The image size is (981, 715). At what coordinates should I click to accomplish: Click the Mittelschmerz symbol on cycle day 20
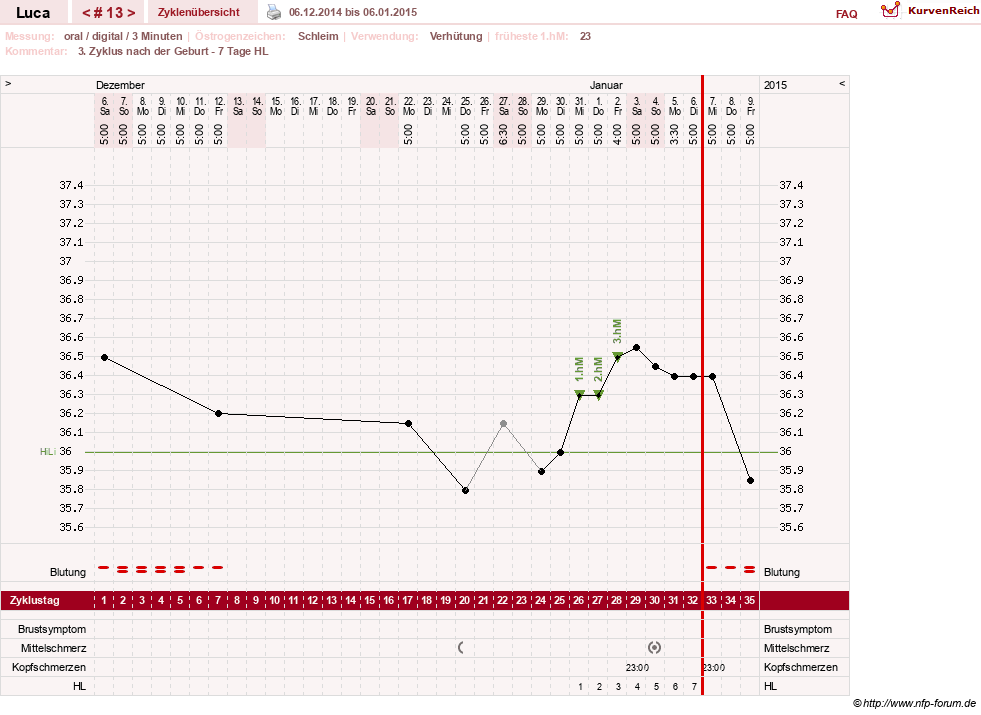point(461,647)
